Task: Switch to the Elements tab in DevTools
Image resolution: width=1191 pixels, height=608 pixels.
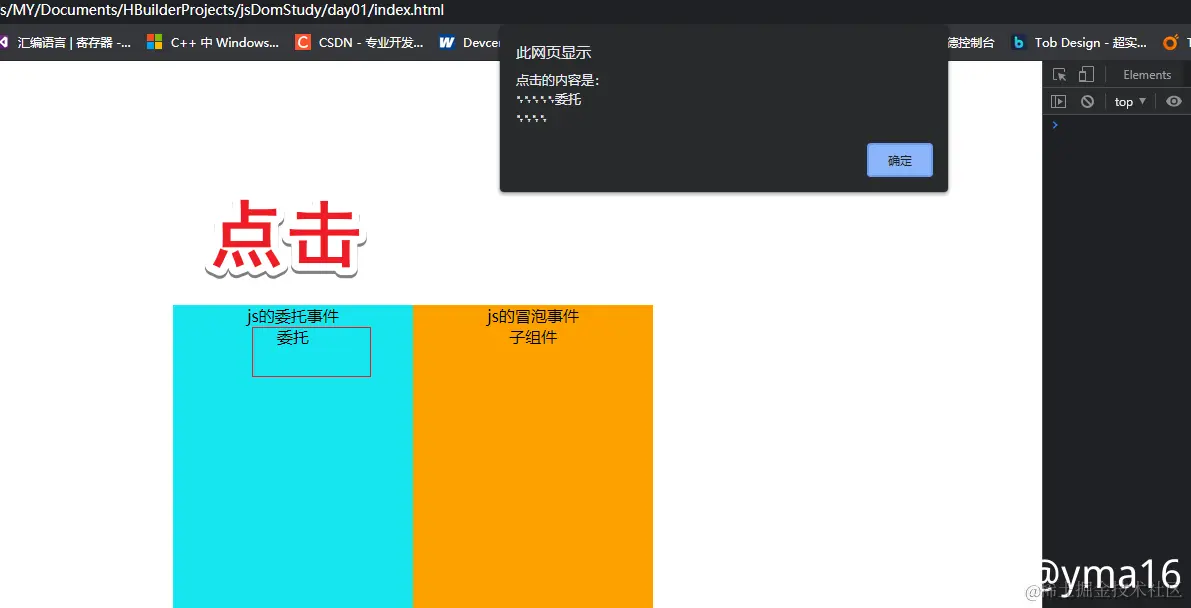Action: click(x=1147, y=74)
